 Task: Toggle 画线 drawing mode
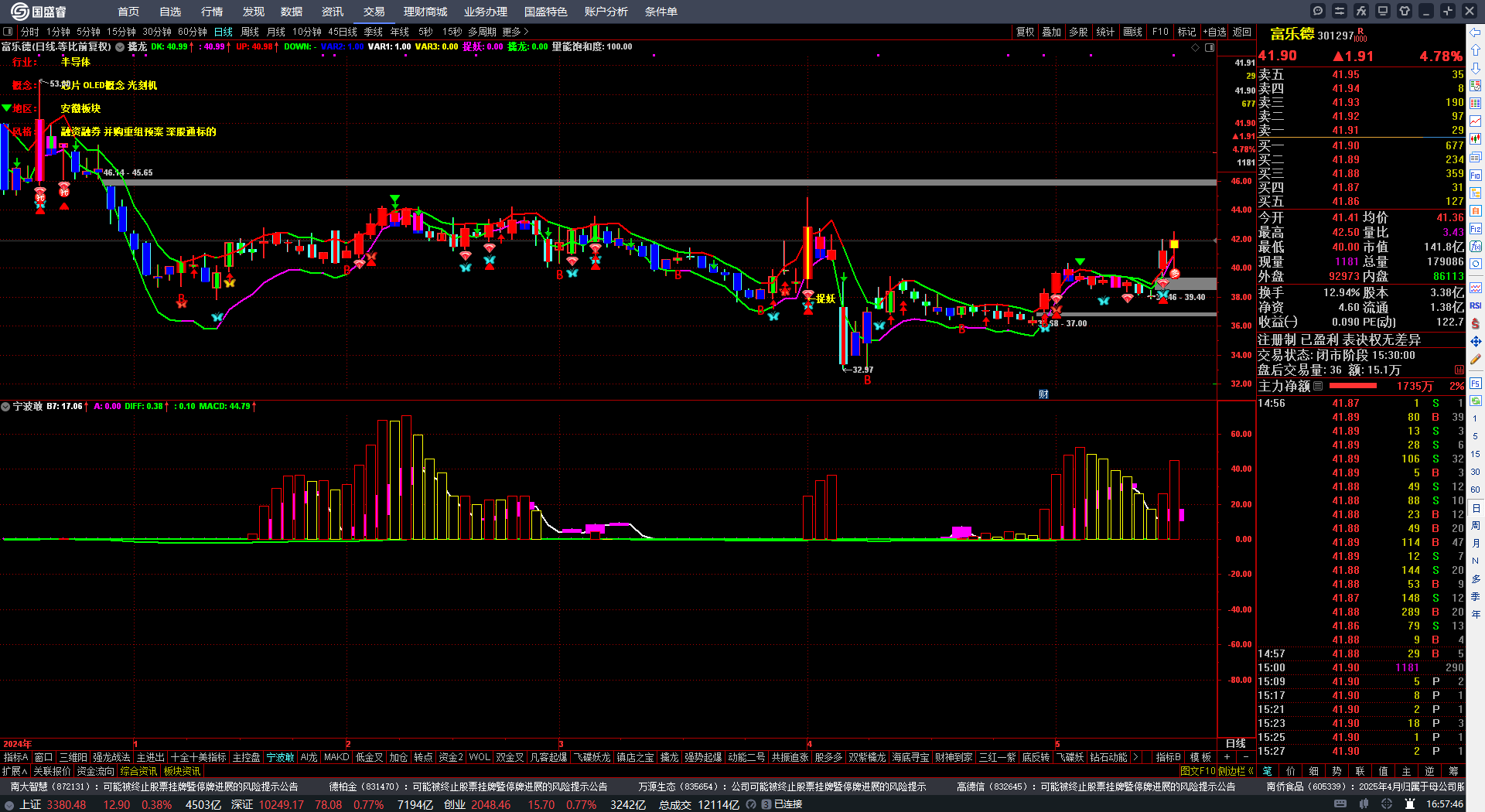[1133, 32]
